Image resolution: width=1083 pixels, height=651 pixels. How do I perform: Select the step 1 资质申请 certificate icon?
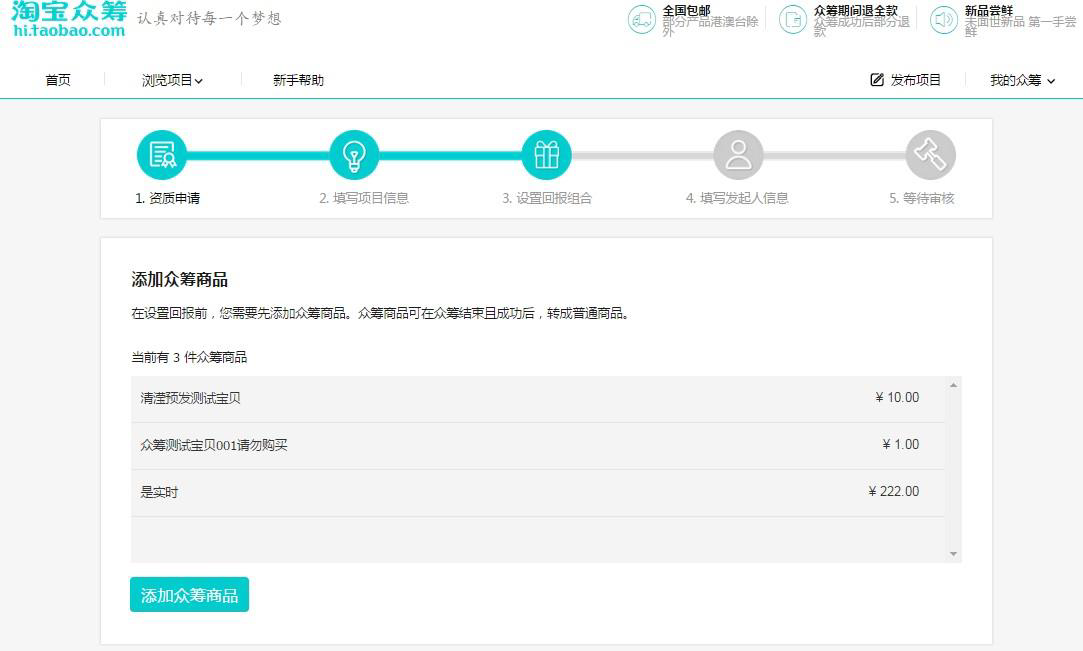(x=162, y=155)
